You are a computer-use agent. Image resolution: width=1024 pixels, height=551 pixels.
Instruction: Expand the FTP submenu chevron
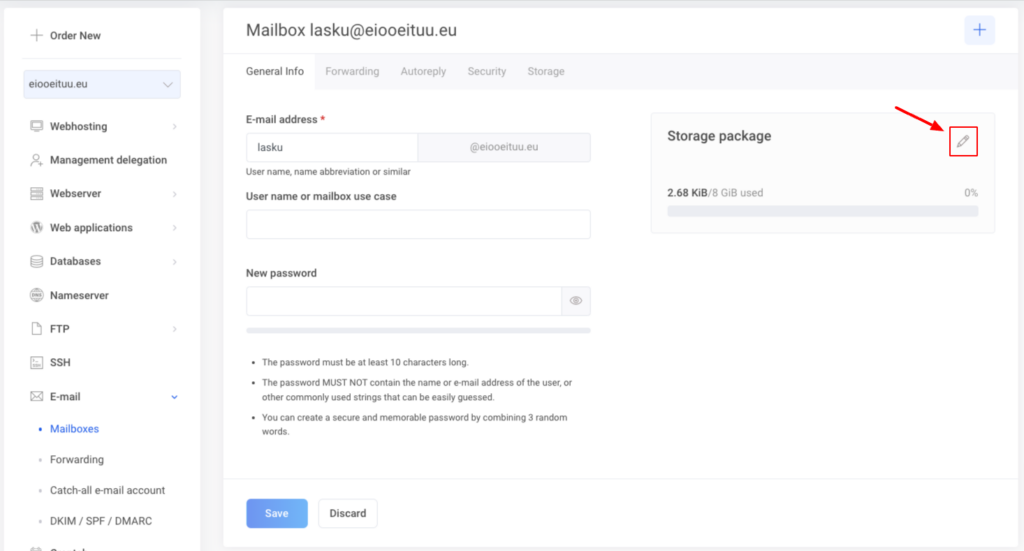174,329
